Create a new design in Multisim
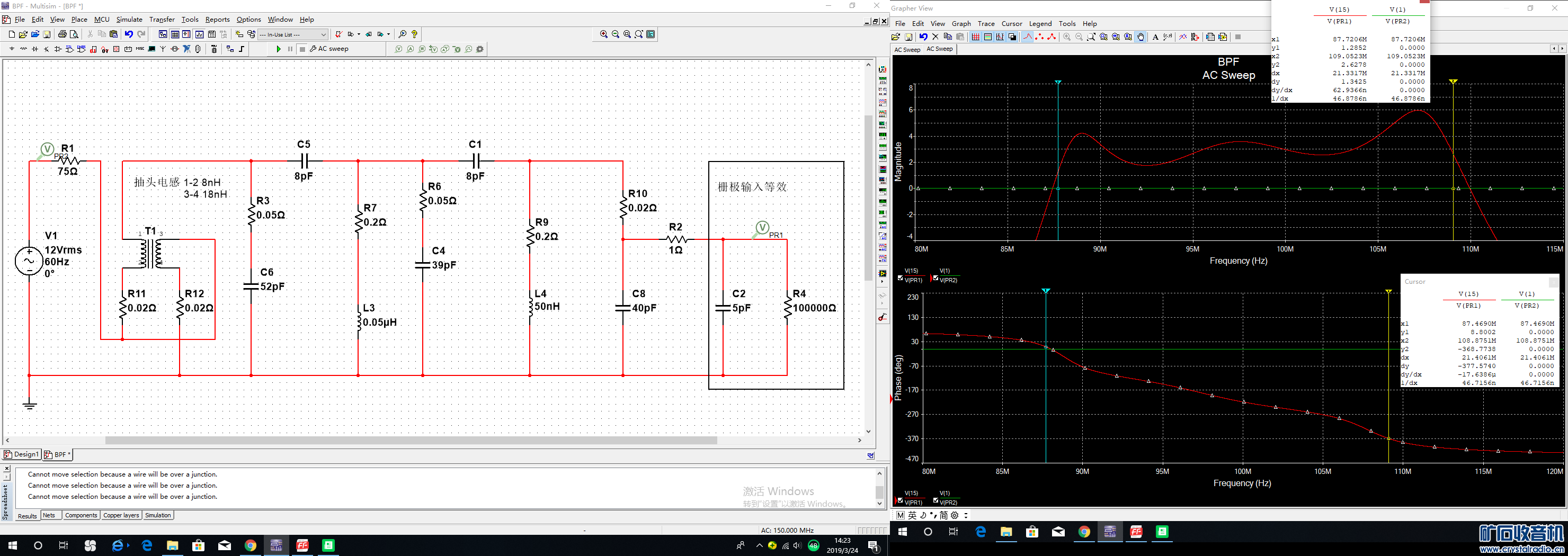1568x556 pixels. (x=12, y=34)
